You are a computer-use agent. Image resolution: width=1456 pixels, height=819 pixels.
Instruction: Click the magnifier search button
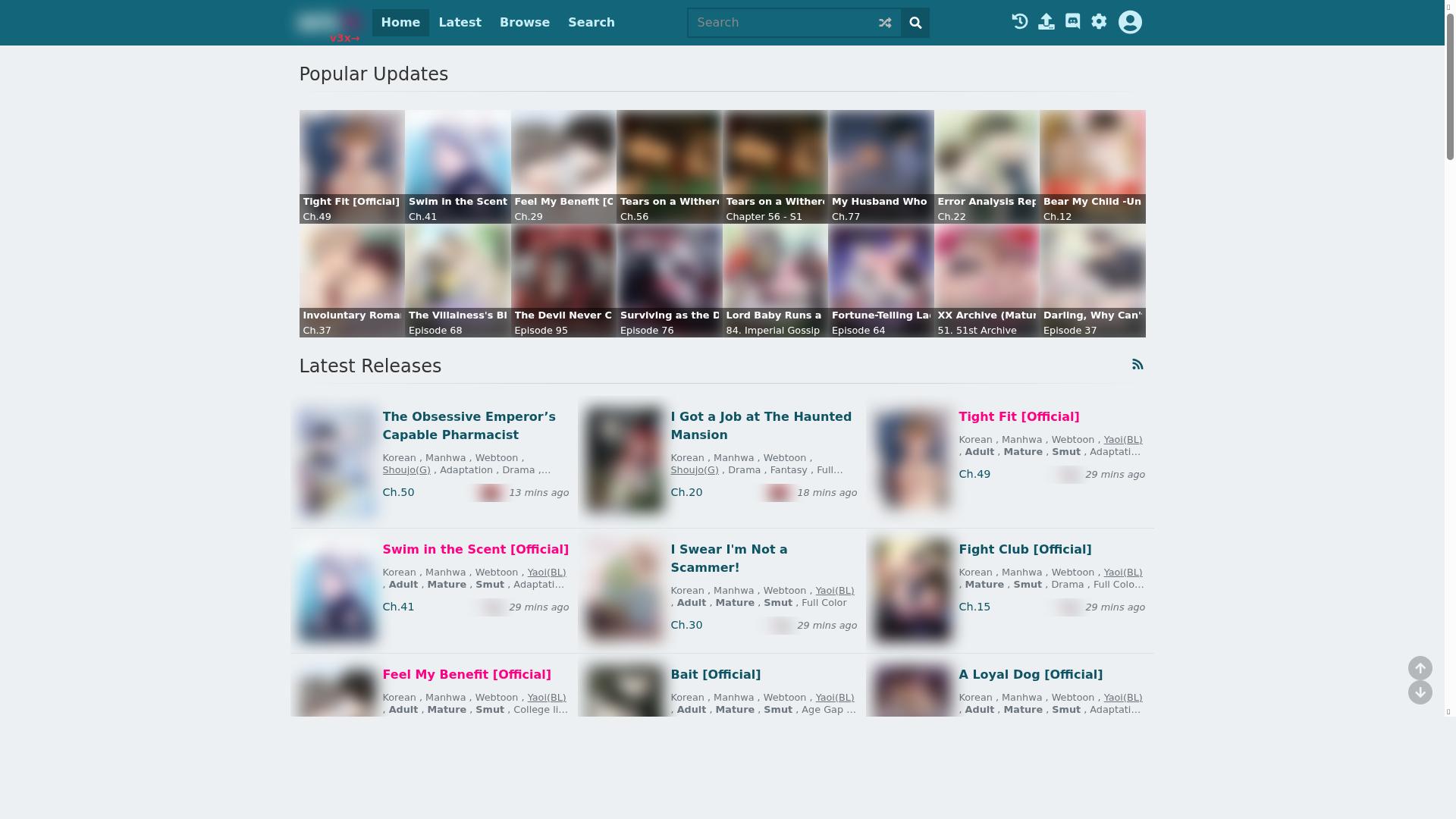(x=915, y=23)
